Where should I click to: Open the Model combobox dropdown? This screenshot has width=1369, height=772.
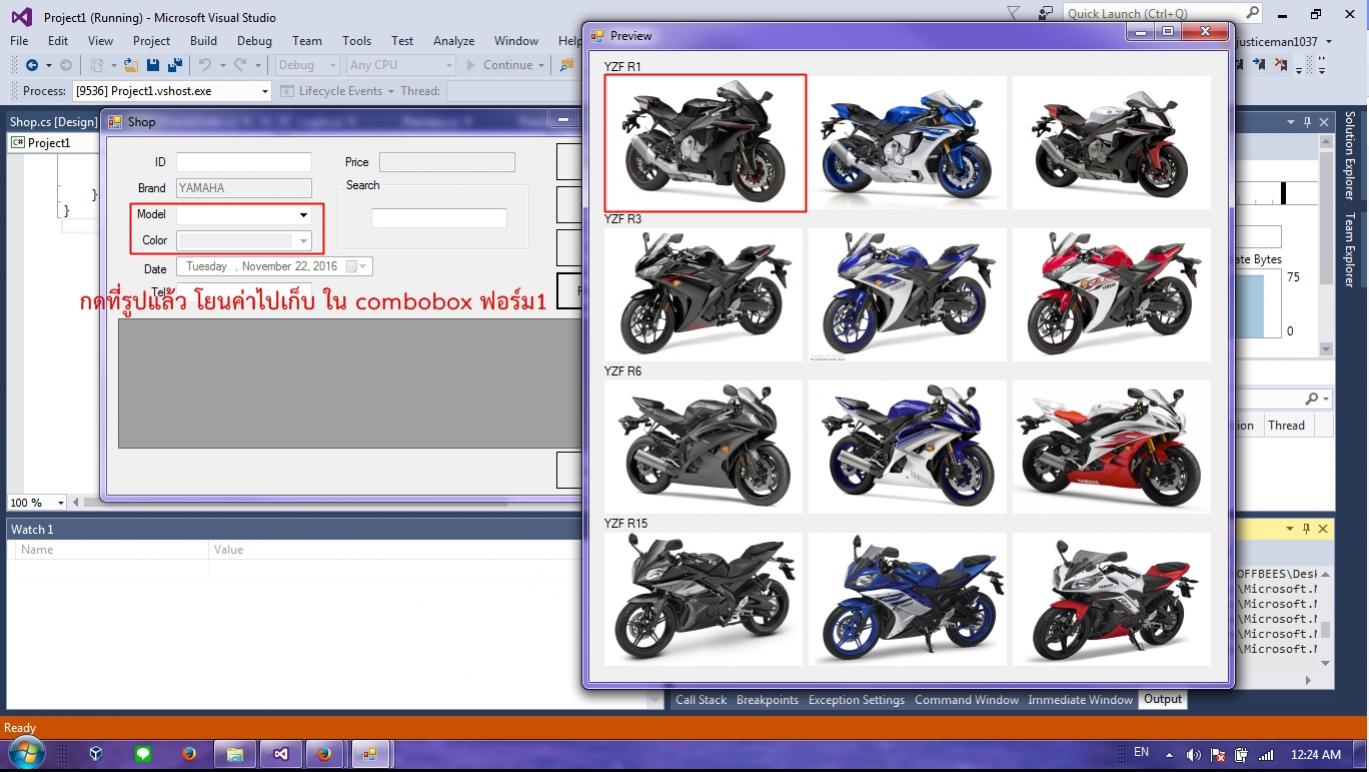[x=303, y=214]
